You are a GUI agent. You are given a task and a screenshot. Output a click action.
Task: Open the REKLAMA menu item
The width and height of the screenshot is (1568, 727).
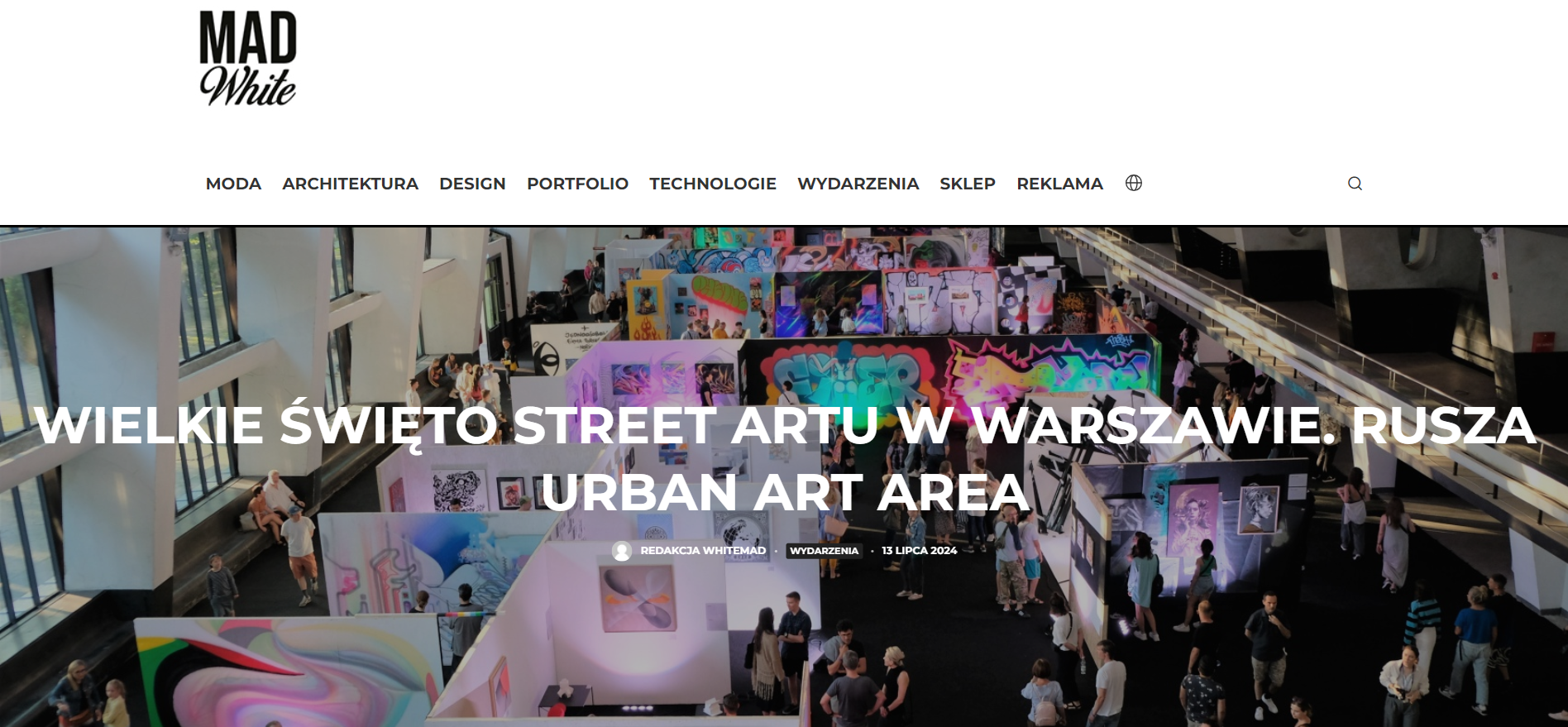click(1059, 184)
